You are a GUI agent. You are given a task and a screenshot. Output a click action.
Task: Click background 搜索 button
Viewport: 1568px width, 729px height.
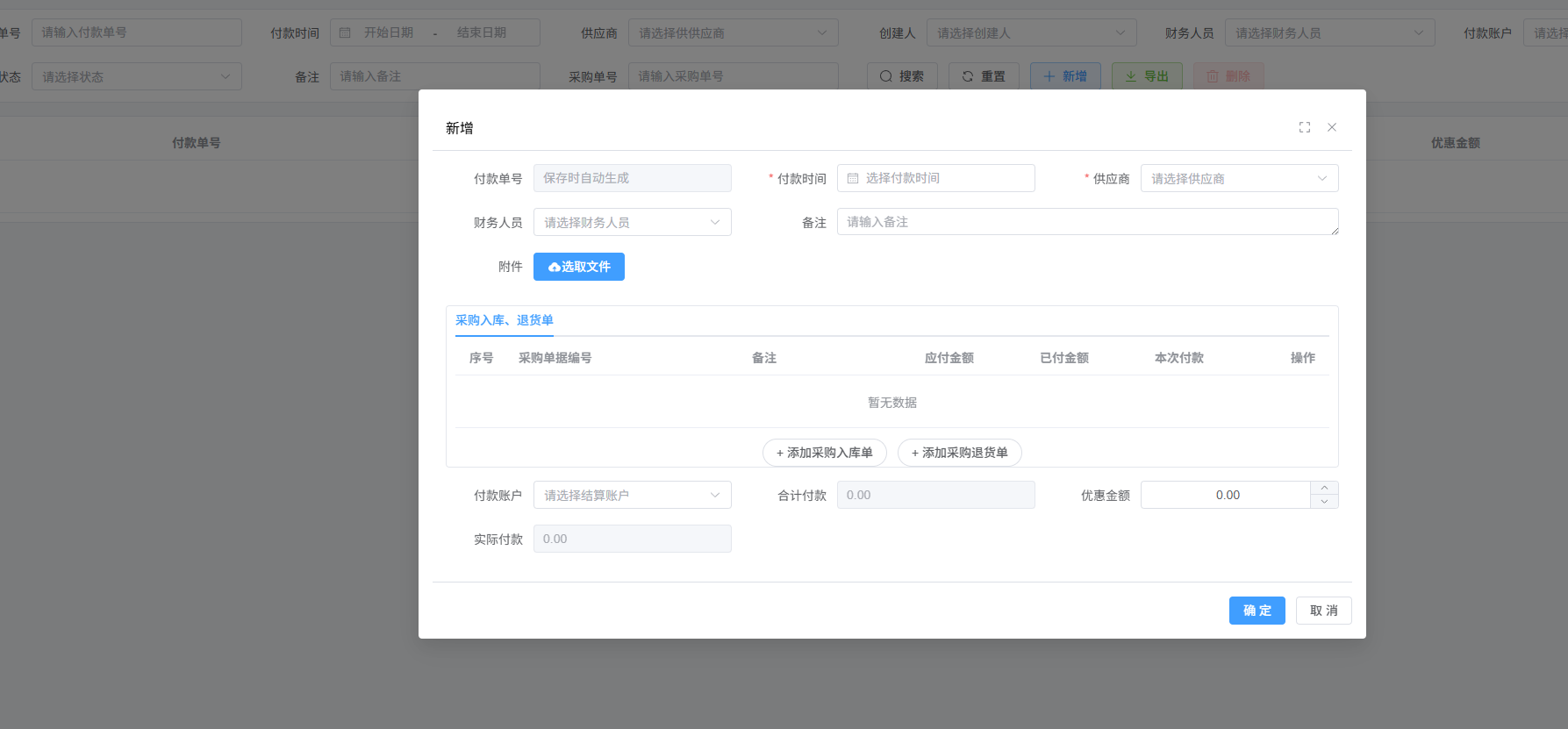click(x=902, y=76)
